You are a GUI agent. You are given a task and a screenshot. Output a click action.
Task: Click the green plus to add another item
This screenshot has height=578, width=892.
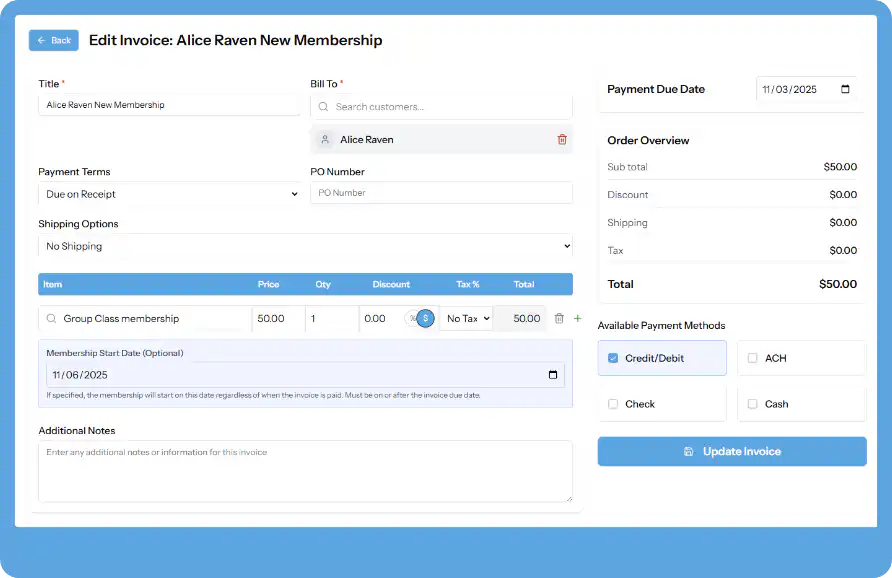[x=576, y=318]
